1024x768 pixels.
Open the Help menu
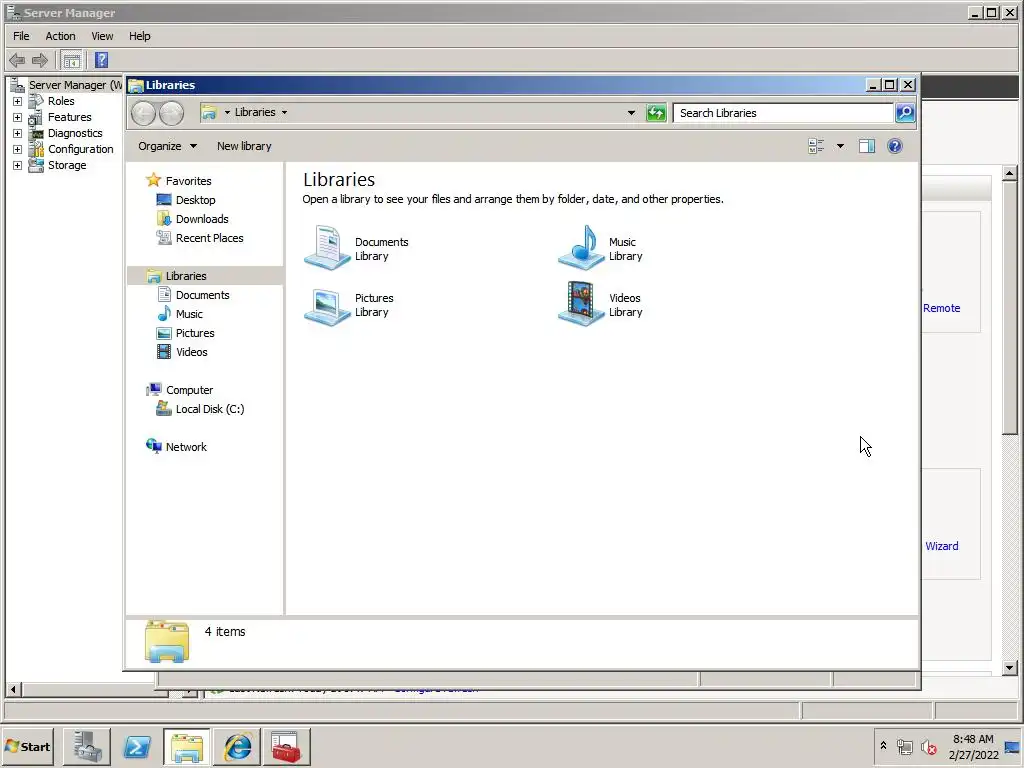pyautogui.click(x=139, y=36)
